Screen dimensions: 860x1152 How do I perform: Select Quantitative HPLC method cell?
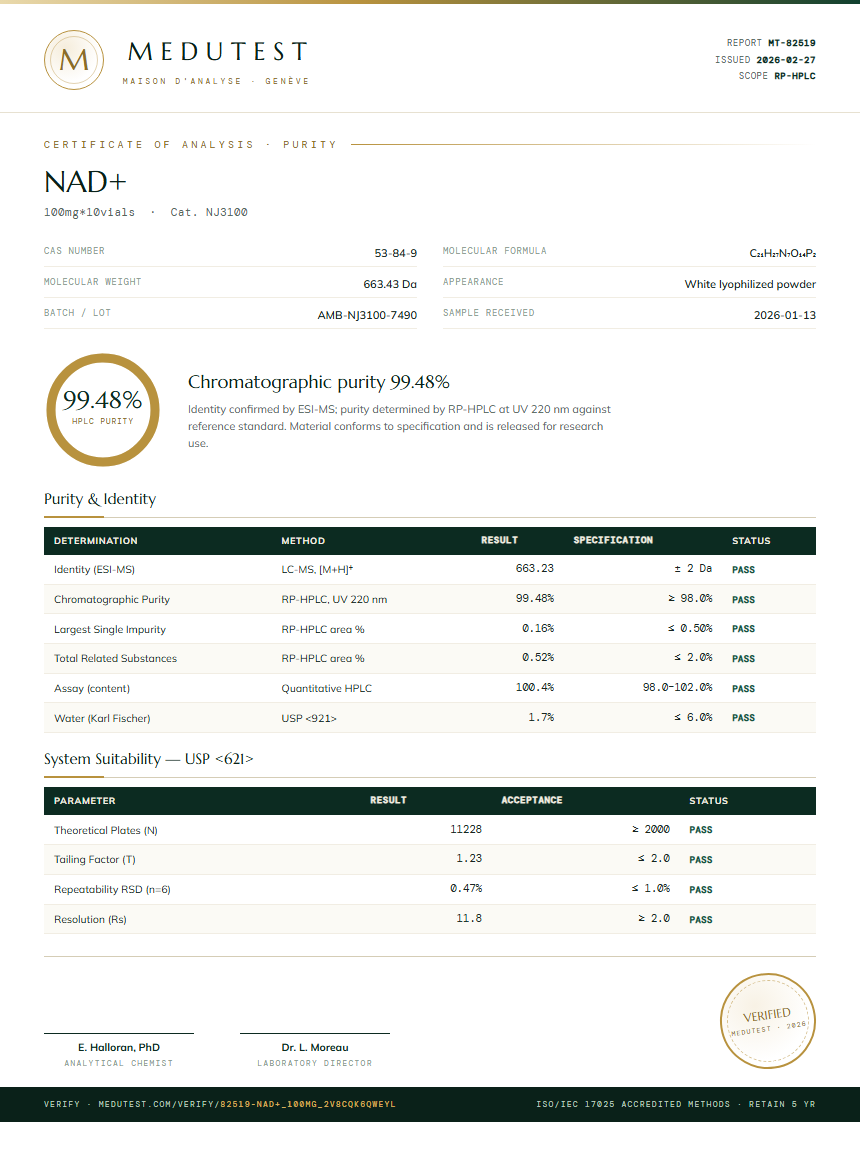click(x=327, y=688)
